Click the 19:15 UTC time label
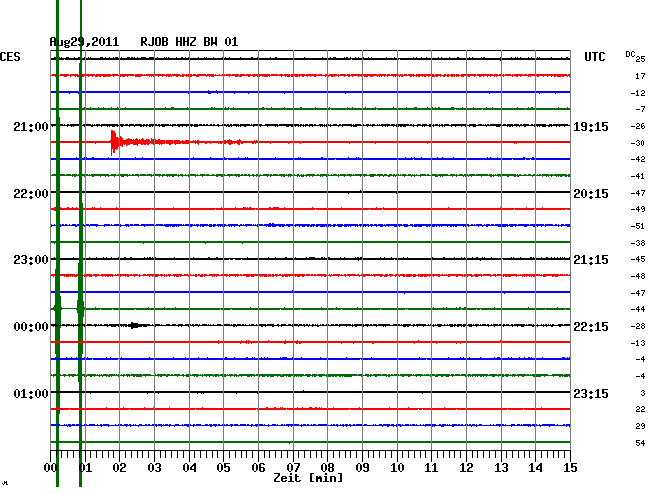This screenshot has height=494, width=650. coord(591,127)
